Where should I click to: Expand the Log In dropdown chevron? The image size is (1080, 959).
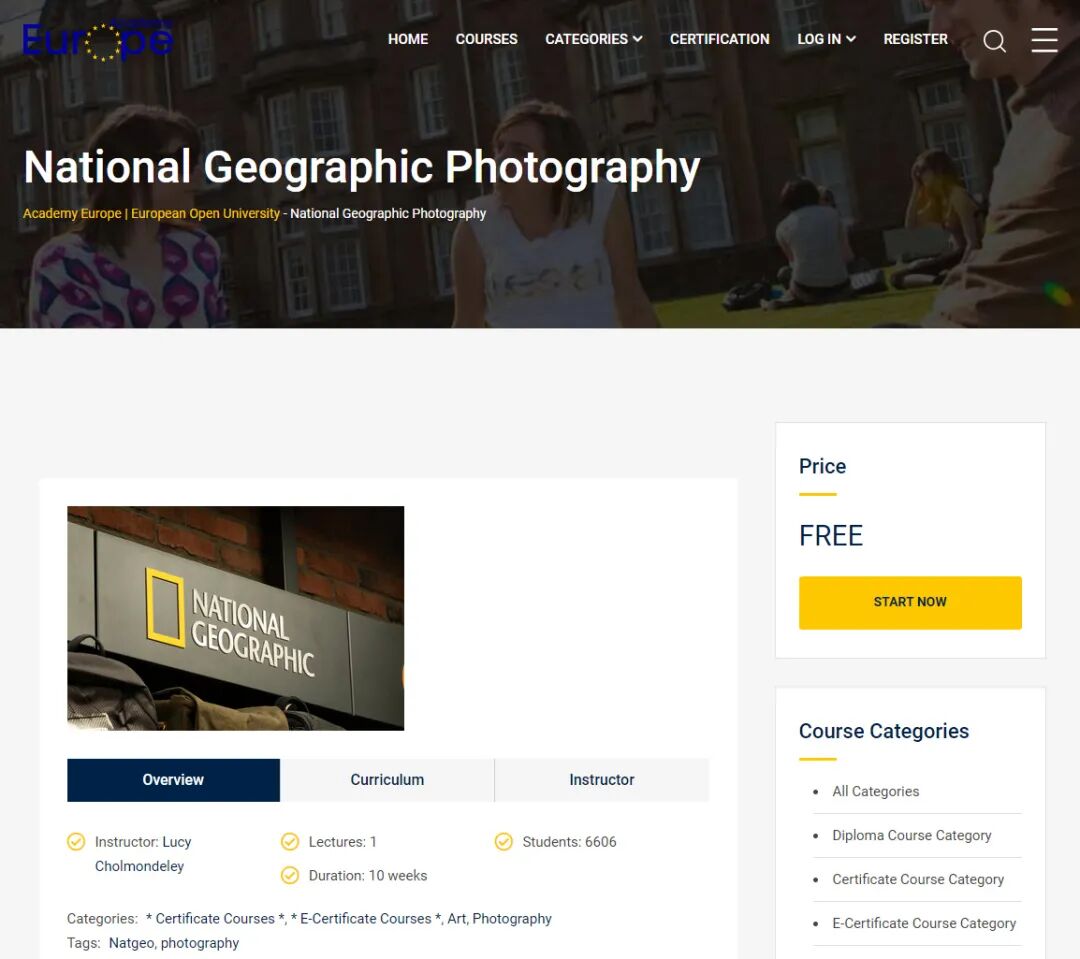pos(851,39)
